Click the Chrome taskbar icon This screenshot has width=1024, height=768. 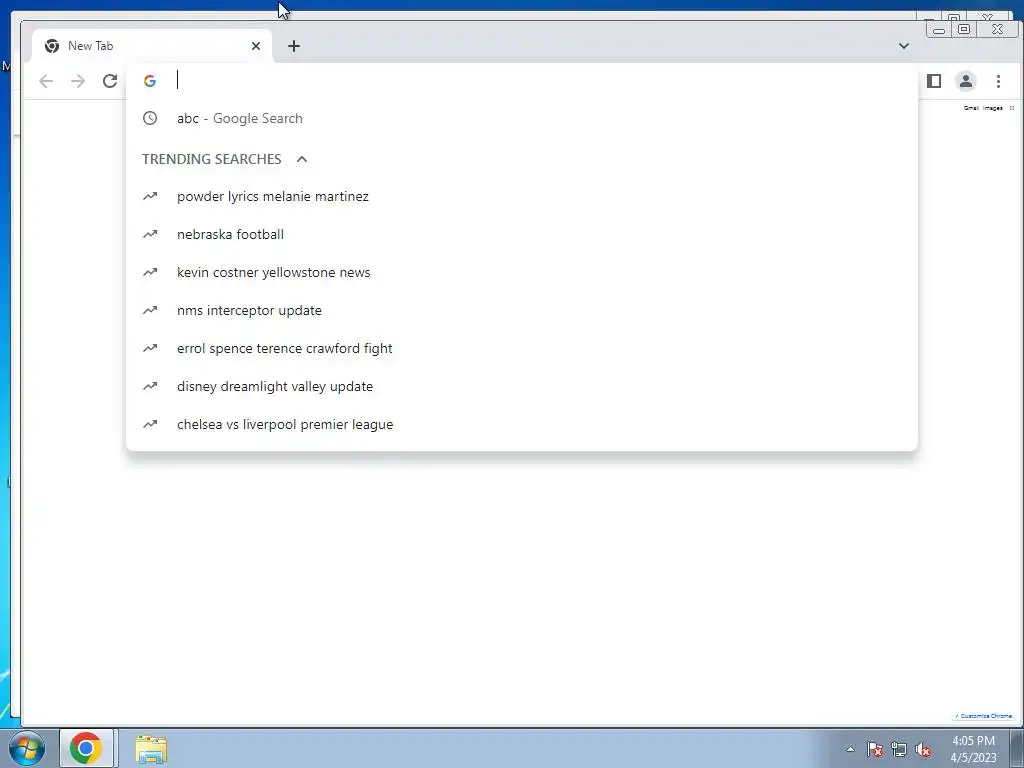(x=86, y=748)
